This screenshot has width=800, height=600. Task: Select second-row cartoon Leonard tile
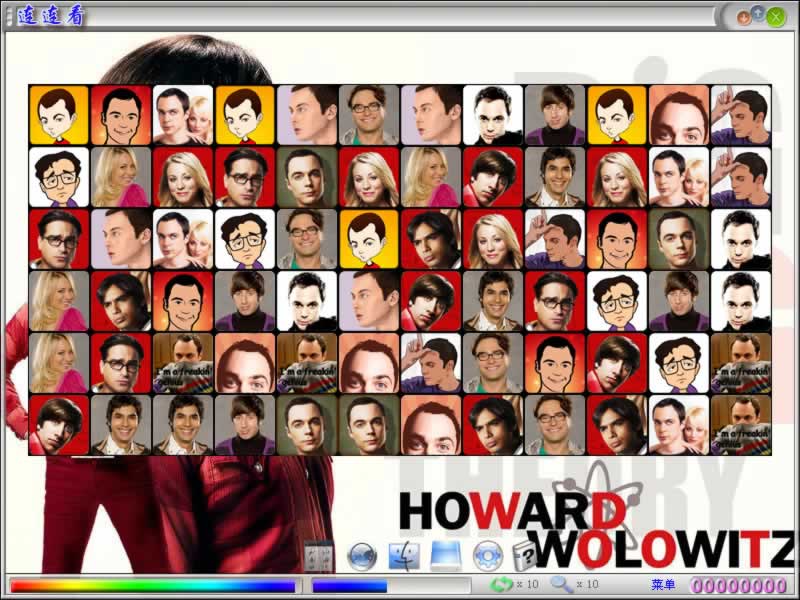click(x=59, y=178)
